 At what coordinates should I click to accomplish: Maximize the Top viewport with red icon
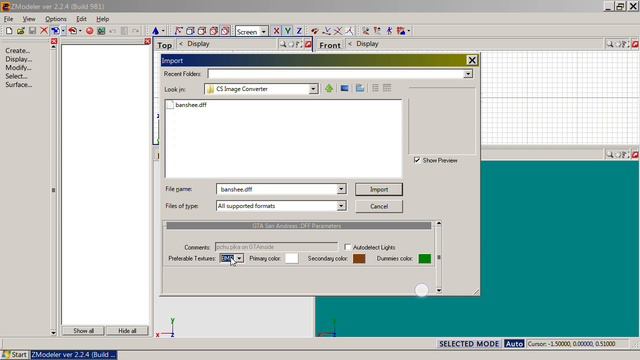pos(308,44)
